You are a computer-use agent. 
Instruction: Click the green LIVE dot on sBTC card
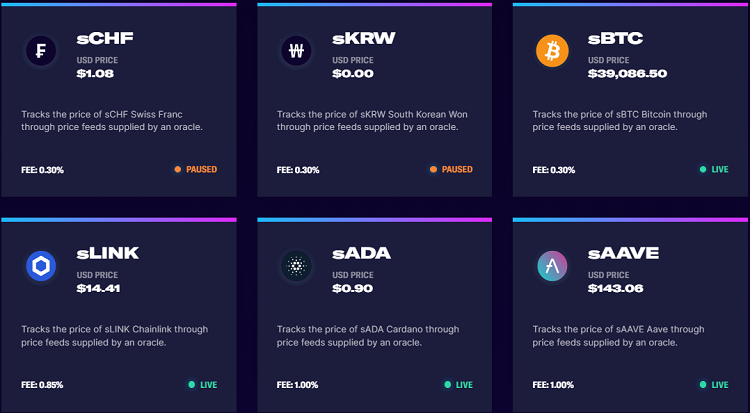703,170
